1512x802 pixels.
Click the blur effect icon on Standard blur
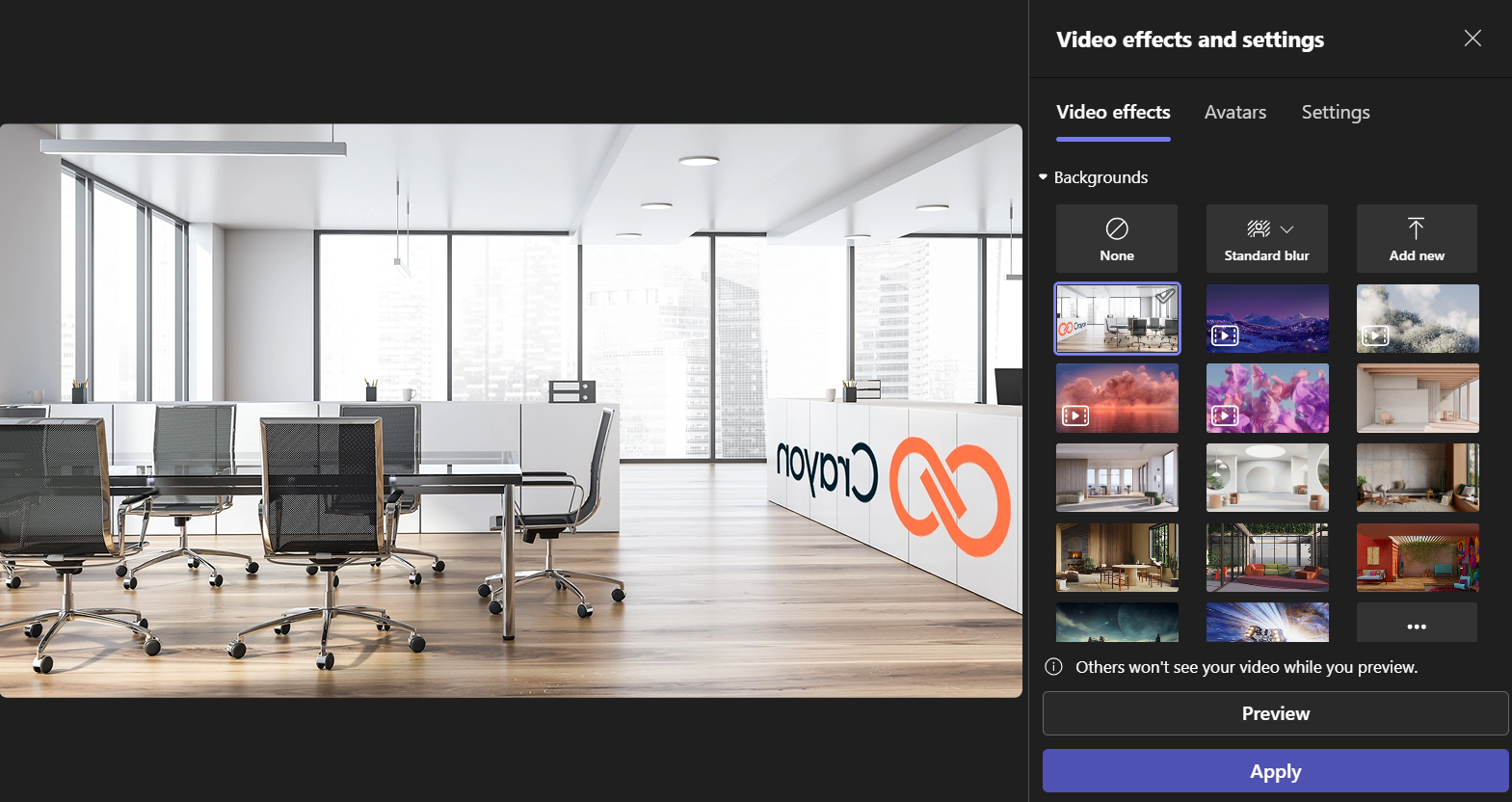[x=1259, y=228]
